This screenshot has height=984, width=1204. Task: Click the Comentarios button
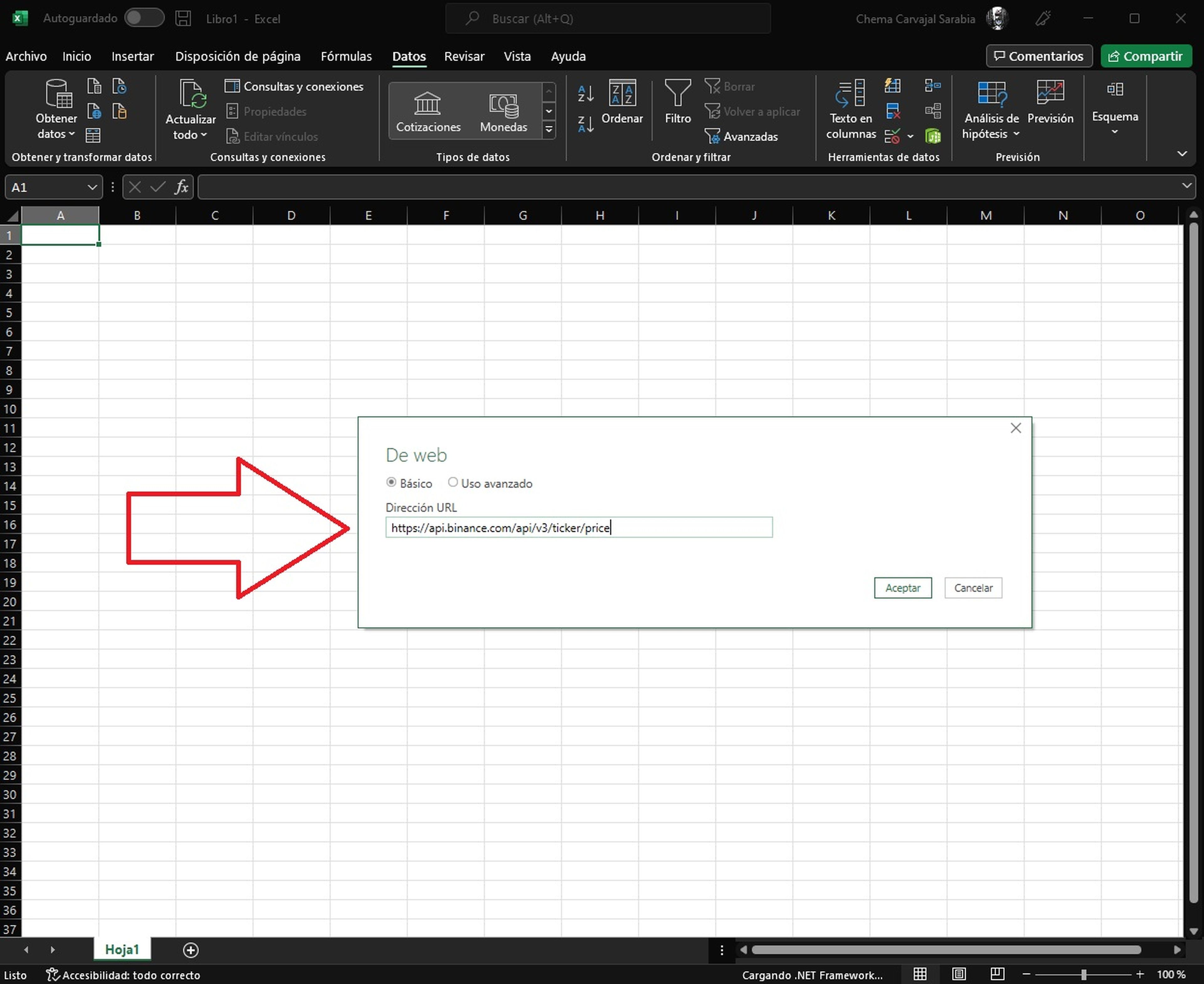1039,56
